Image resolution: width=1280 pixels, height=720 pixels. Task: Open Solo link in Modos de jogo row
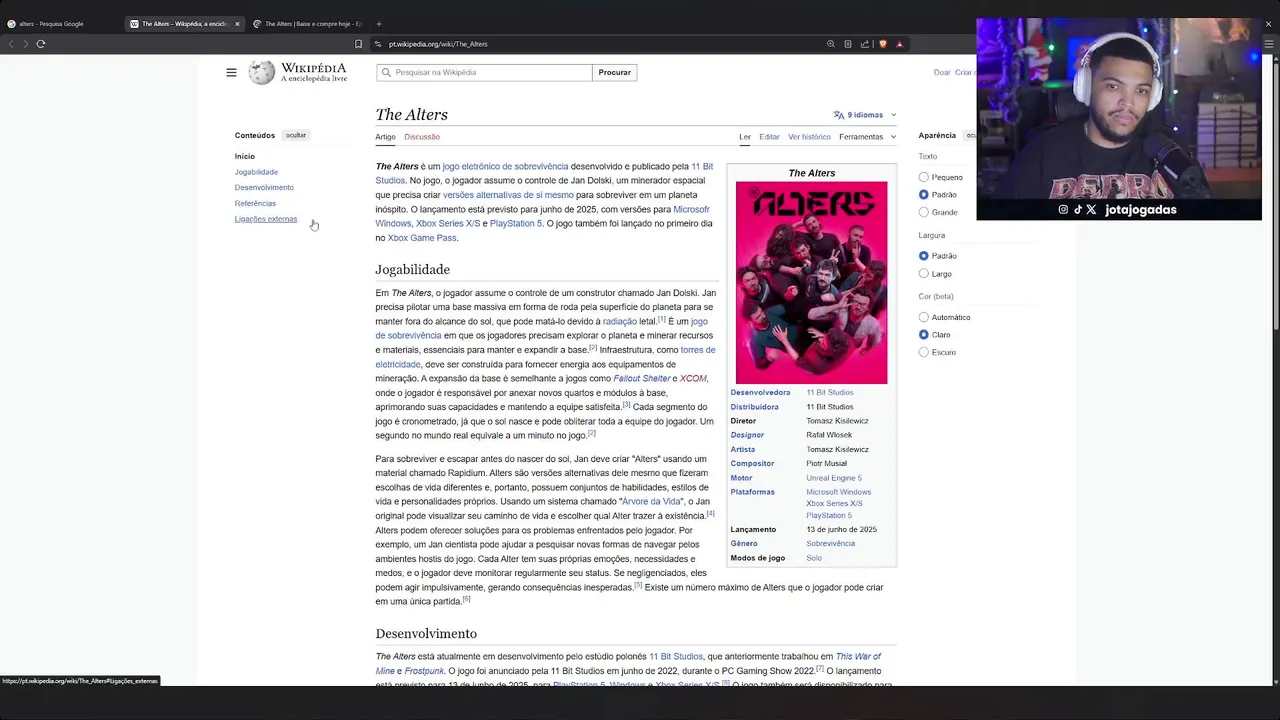point(814,558)
